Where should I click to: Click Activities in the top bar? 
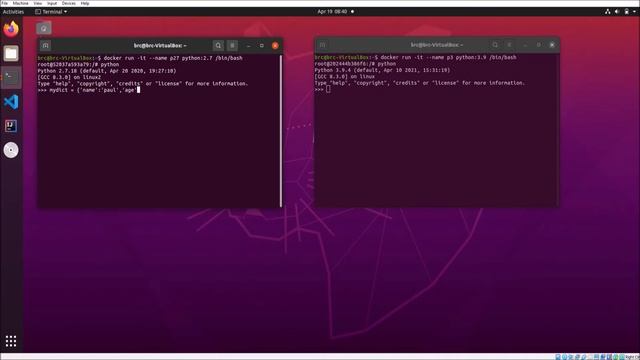(x=13, y=11)
